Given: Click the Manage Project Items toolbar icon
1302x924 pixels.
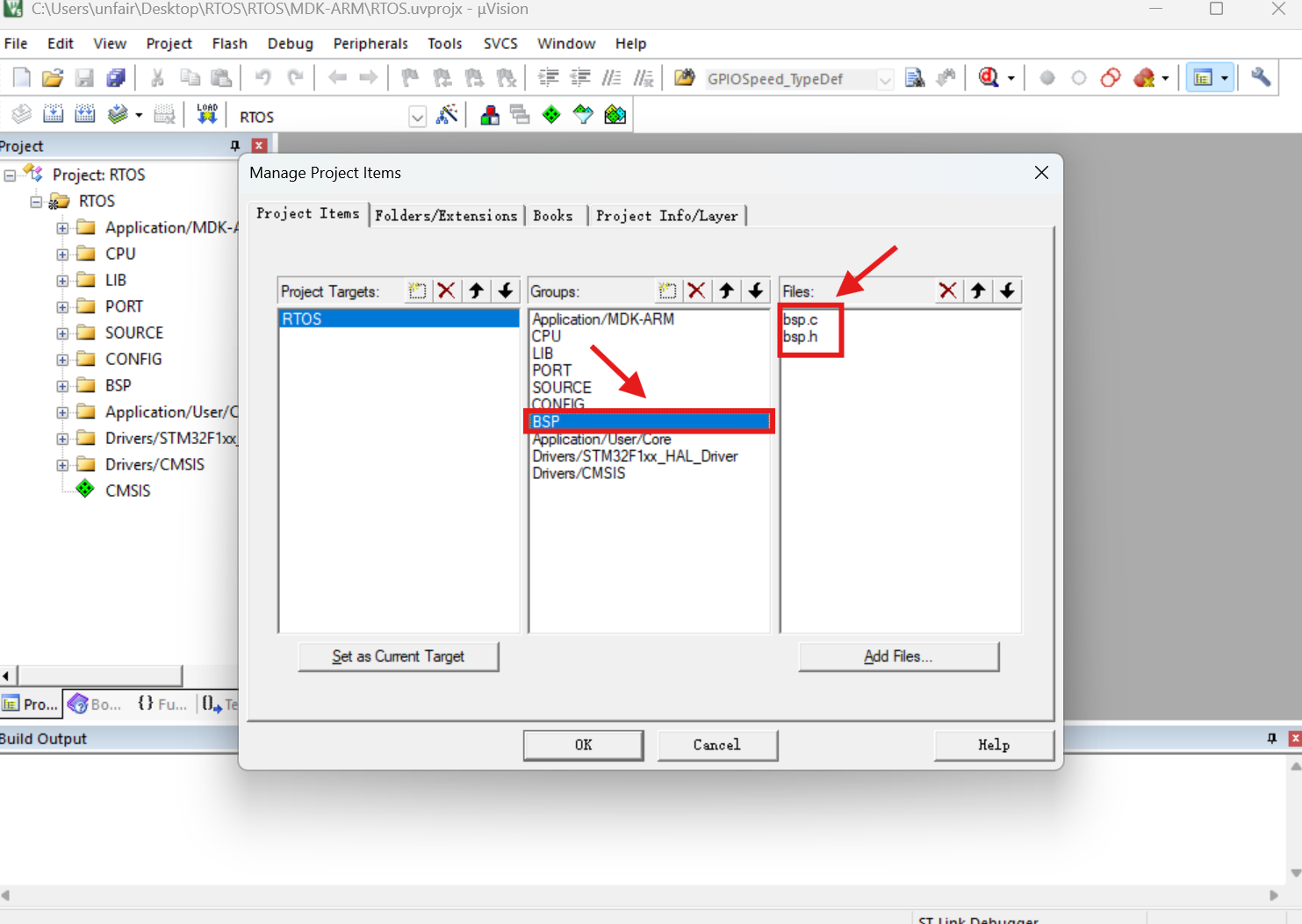Looking at the screenshot, I should tap(490, 114).
